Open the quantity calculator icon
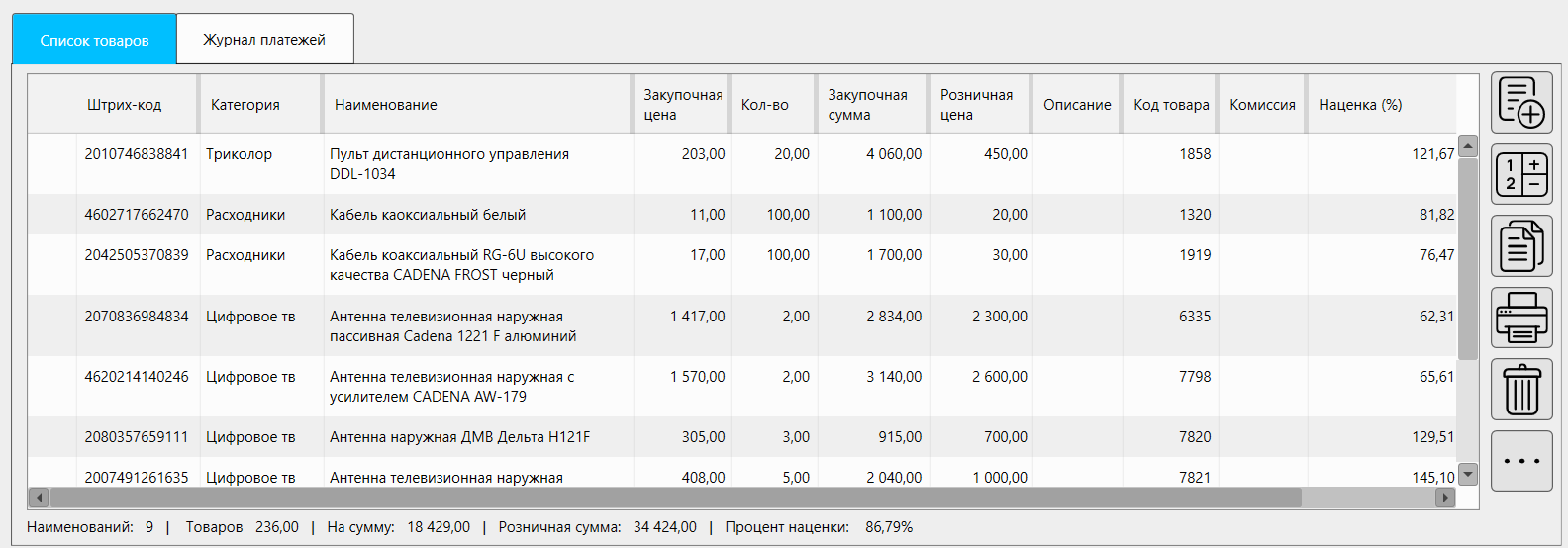The height and width of the screenshot is (548, 1568). click(x=1521, y=174)
